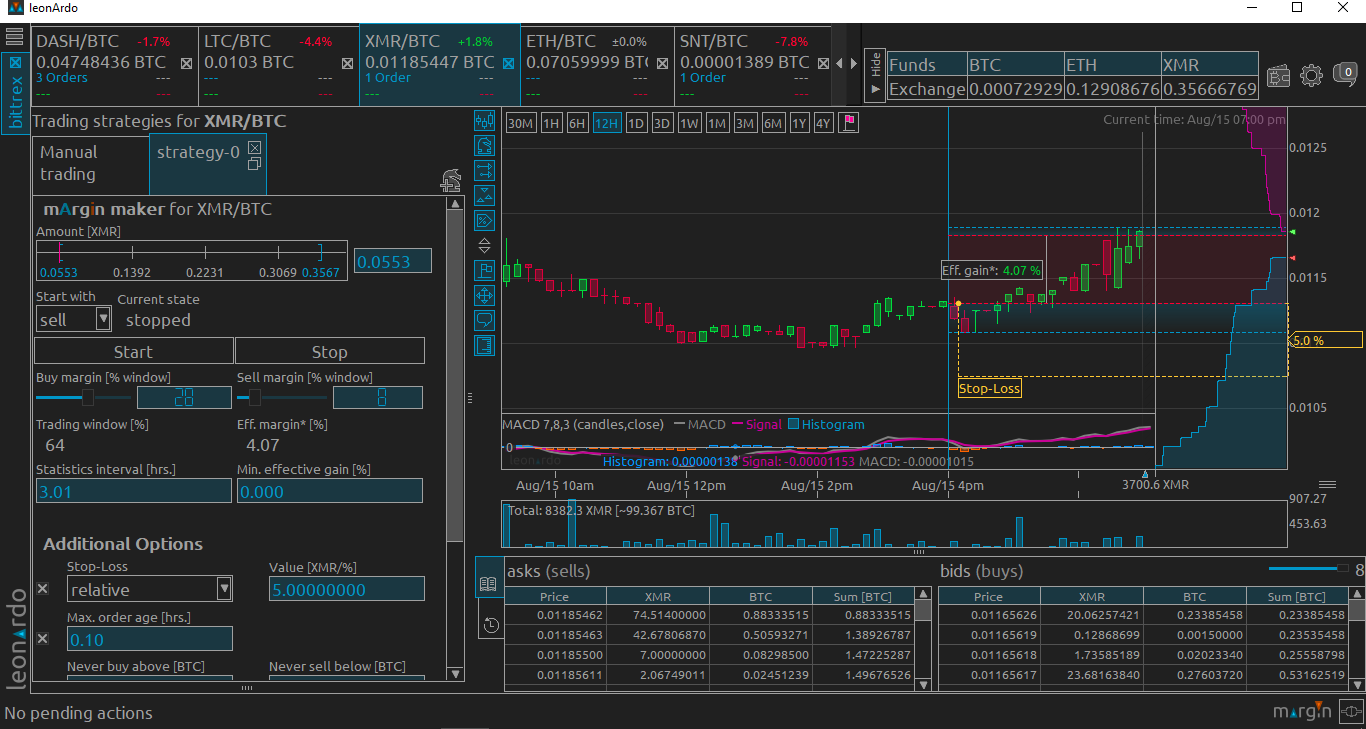Set chart interval to 1W

[x=689, y=123]
